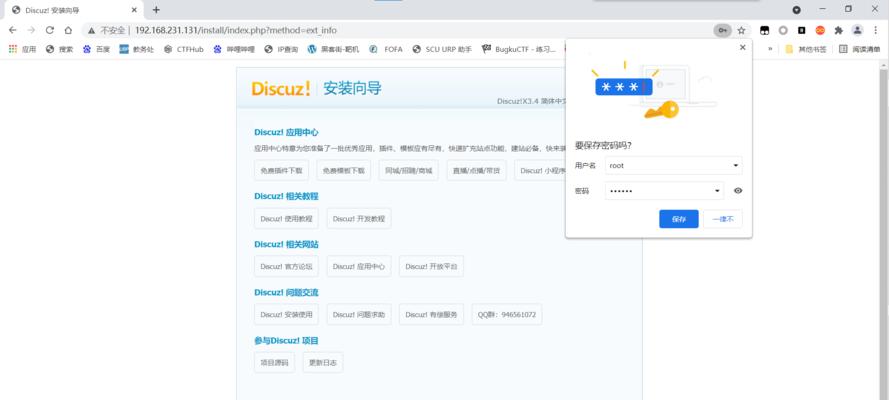Reload the current page
889x400 pixels.
coord(49,30)
